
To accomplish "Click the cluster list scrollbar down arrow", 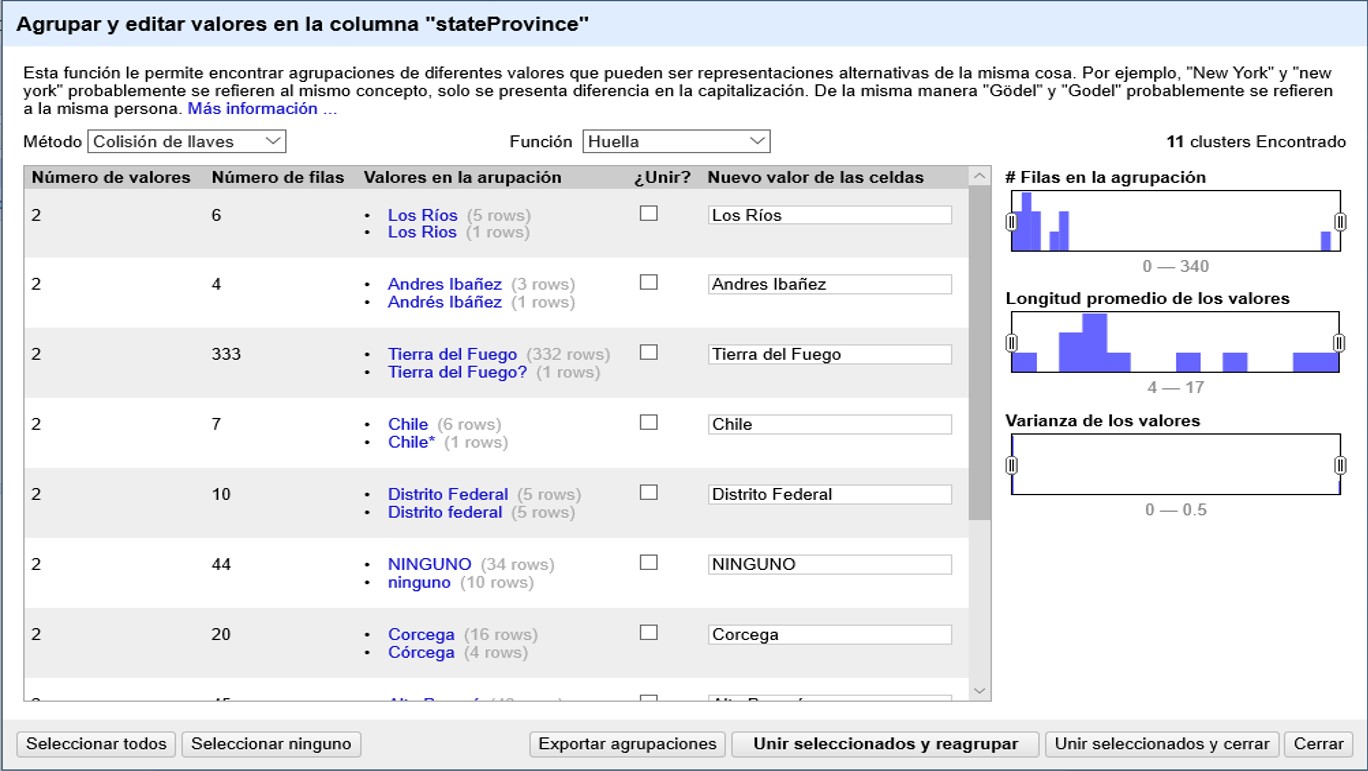I will coord(979,690).
